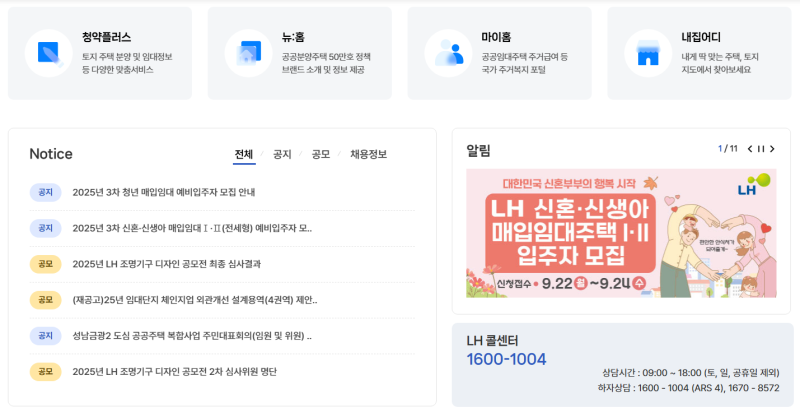The height and width of the screenshot is (417, 800).
Task: Open the 청약플러스 pencil icon
Action: point(49,53)
